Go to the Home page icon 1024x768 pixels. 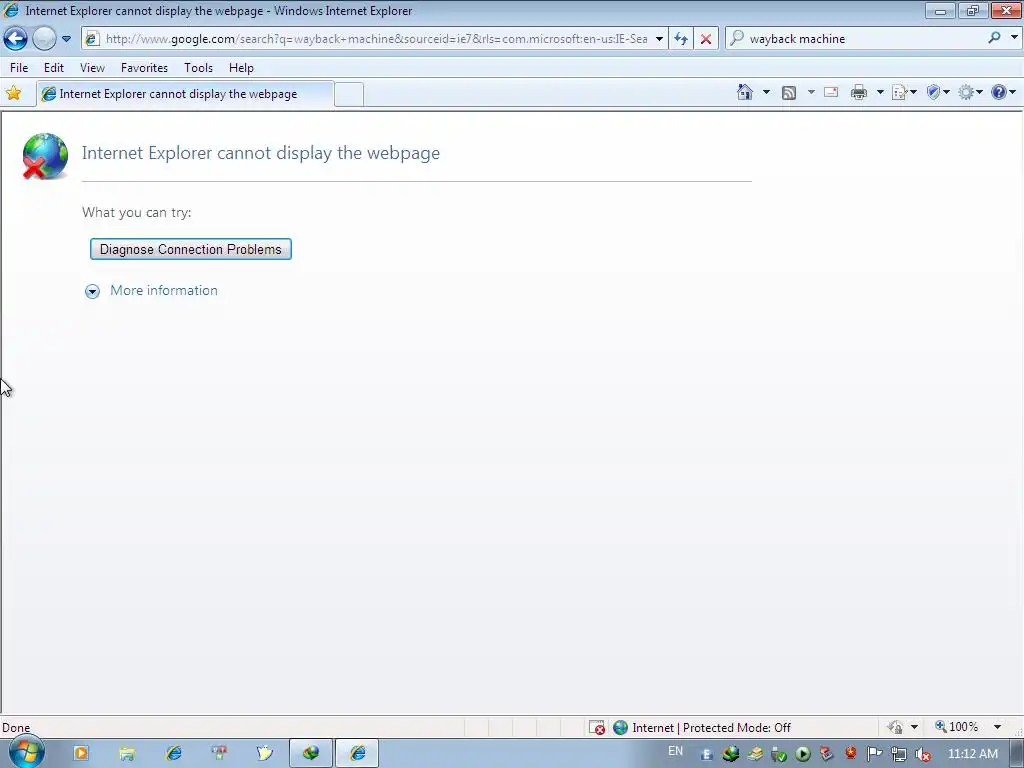click(x=744, y=92)
